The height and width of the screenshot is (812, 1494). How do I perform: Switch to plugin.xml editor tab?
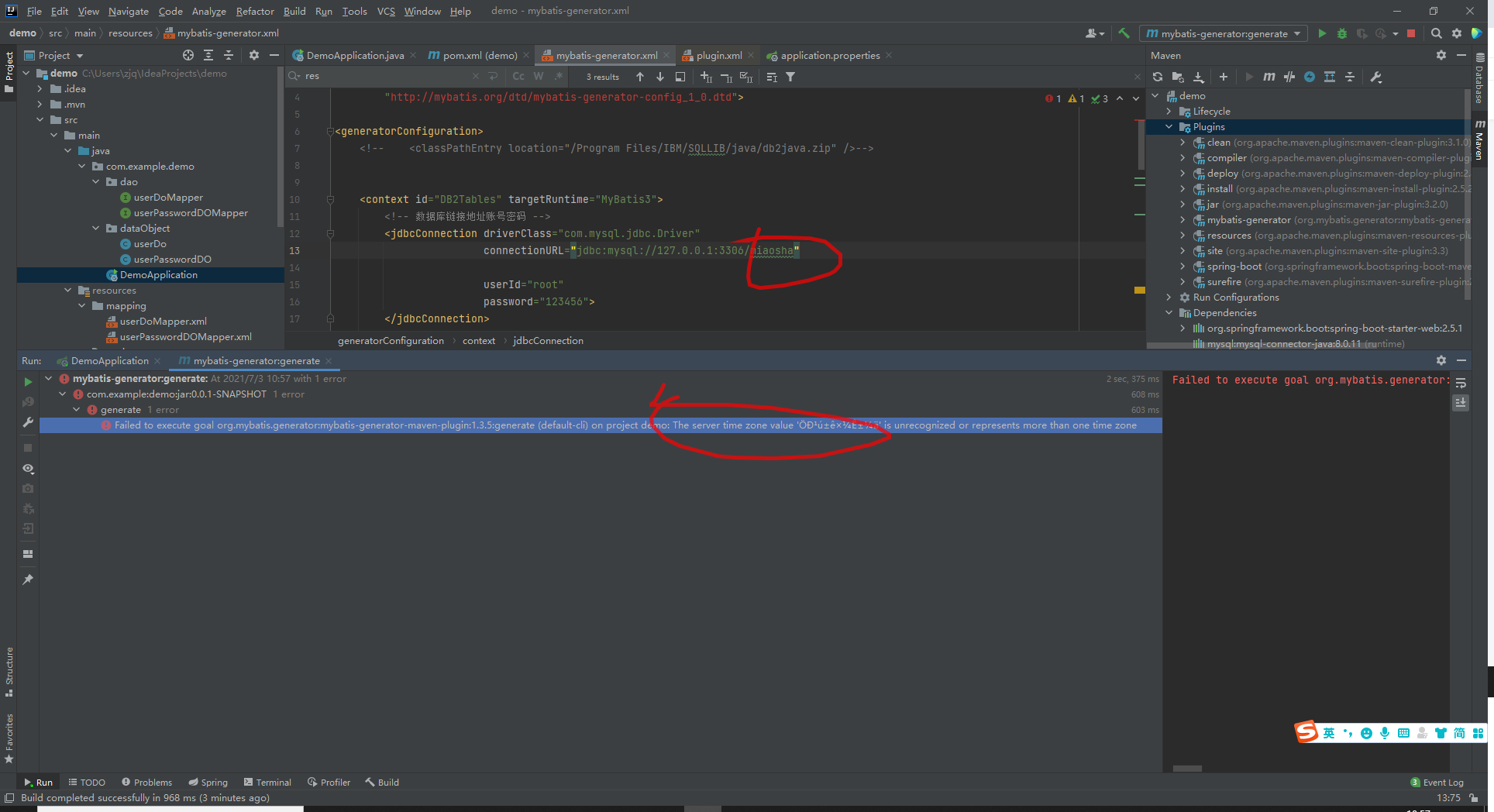pos(718,55)
